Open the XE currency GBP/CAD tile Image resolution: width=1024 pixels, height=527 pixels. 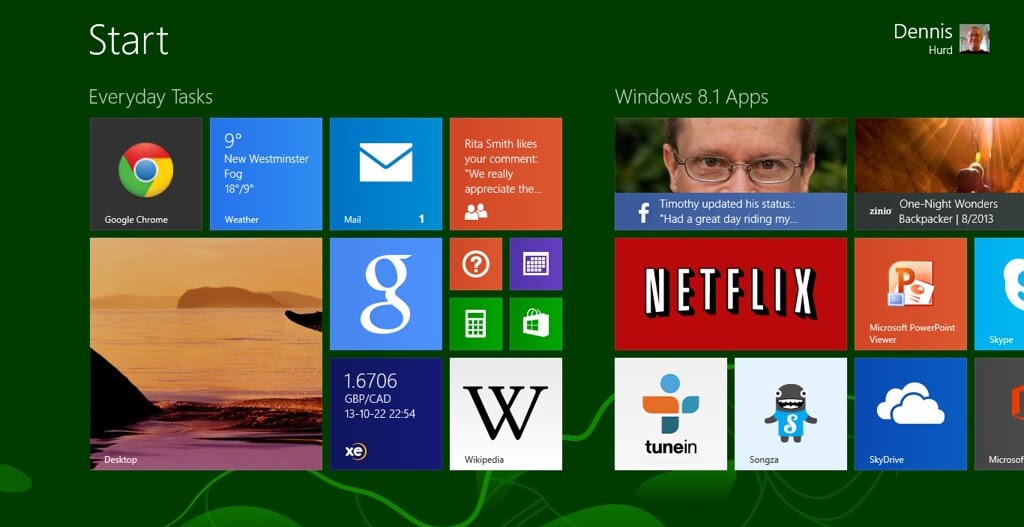coord(385,414)
